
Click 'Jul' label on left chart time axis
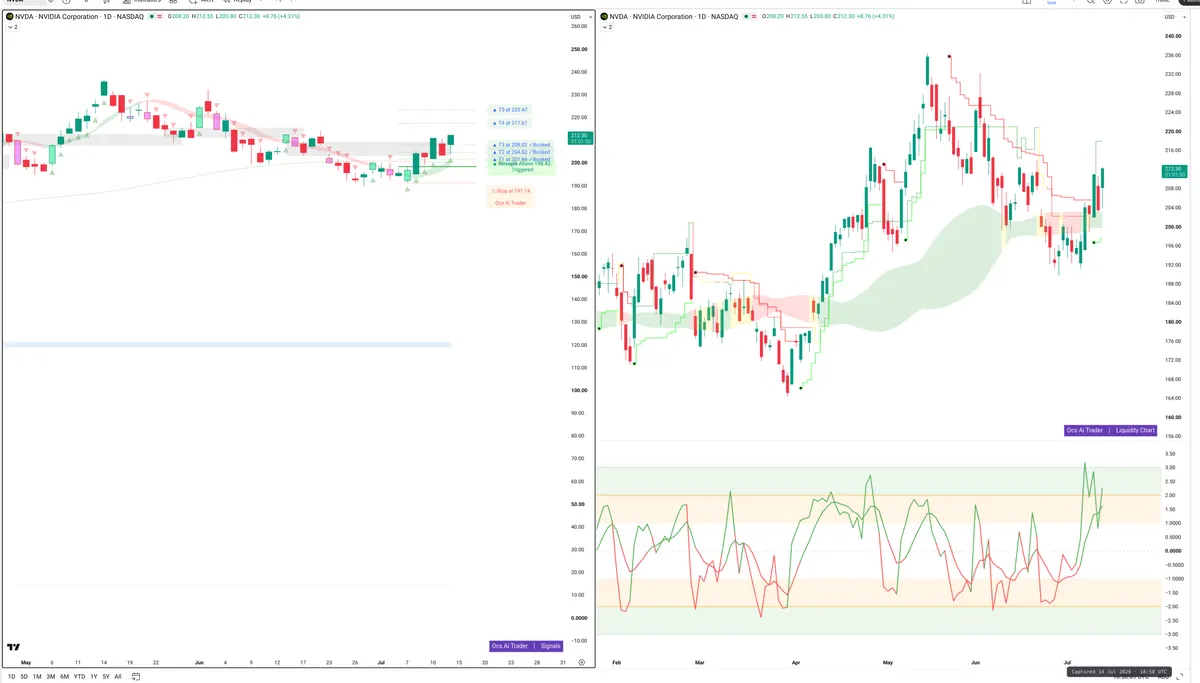click(x=381, y=663)
